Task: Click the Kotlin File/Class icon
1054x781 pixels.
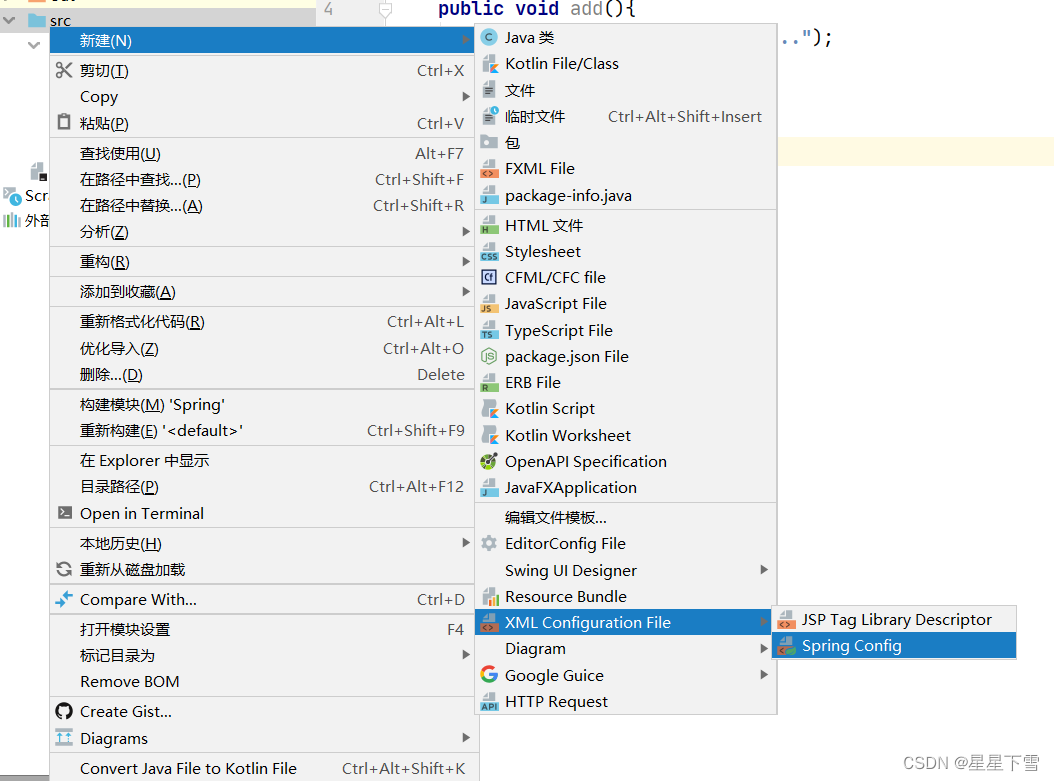Action: (x=489, y=64)
